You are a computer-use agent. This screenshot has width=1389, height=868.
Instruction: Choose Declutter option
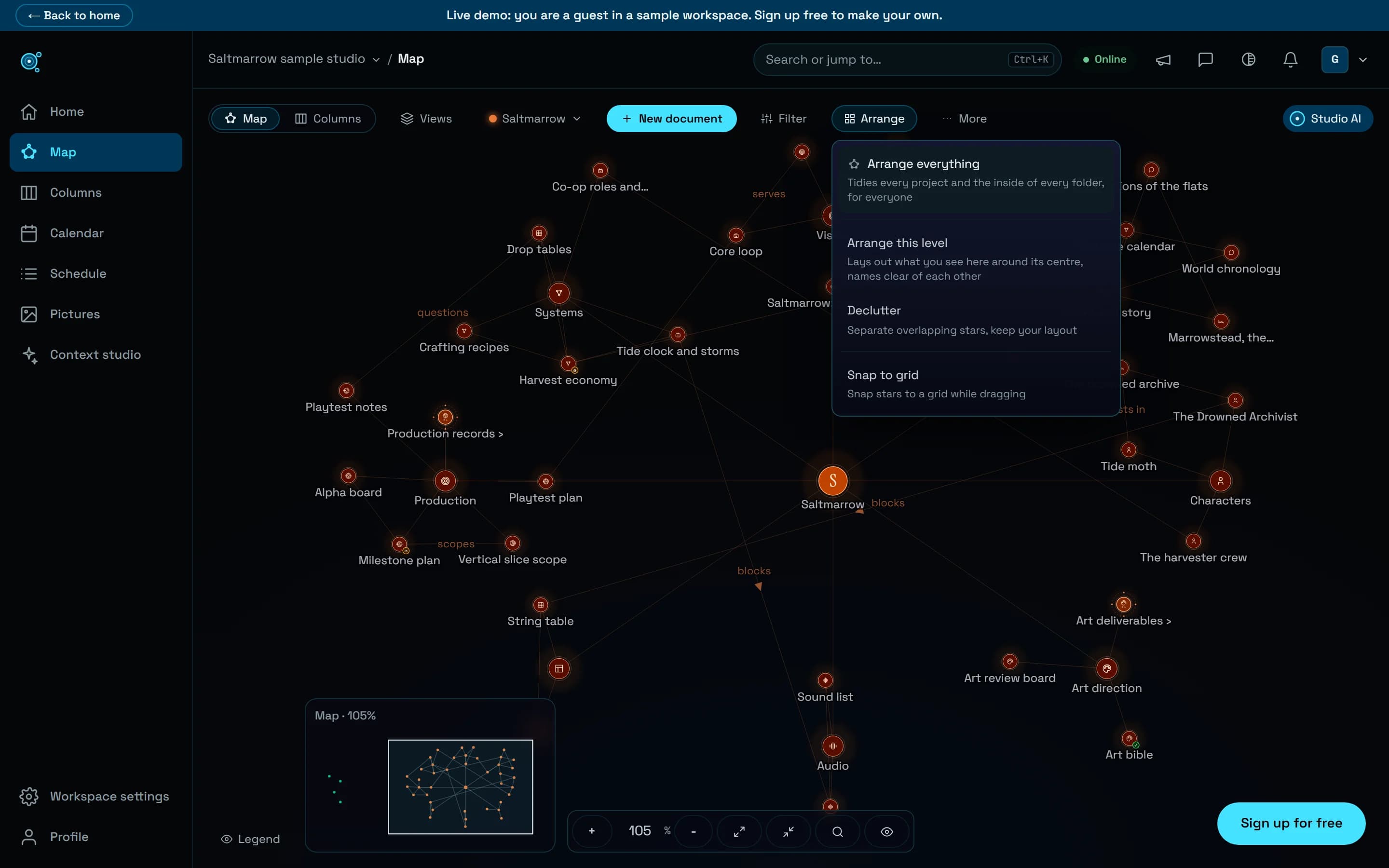(x=975, y=320)
